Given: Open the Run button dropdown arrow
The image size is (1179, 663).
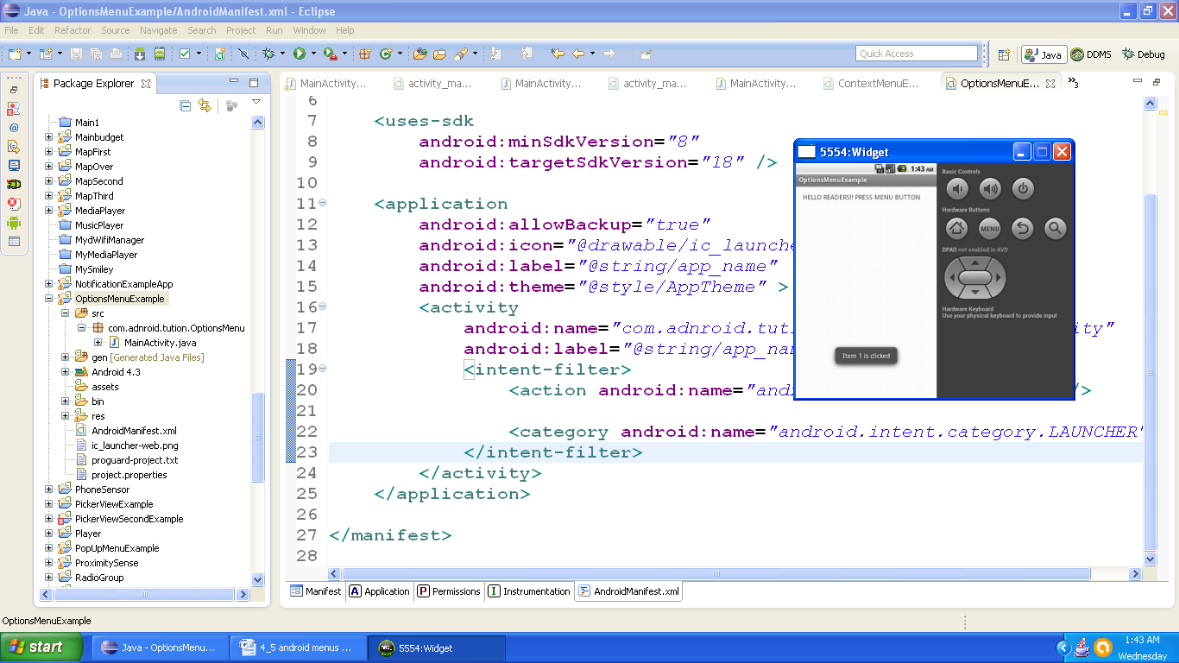Looking at the screenshot, I should (x=314, y=53).
